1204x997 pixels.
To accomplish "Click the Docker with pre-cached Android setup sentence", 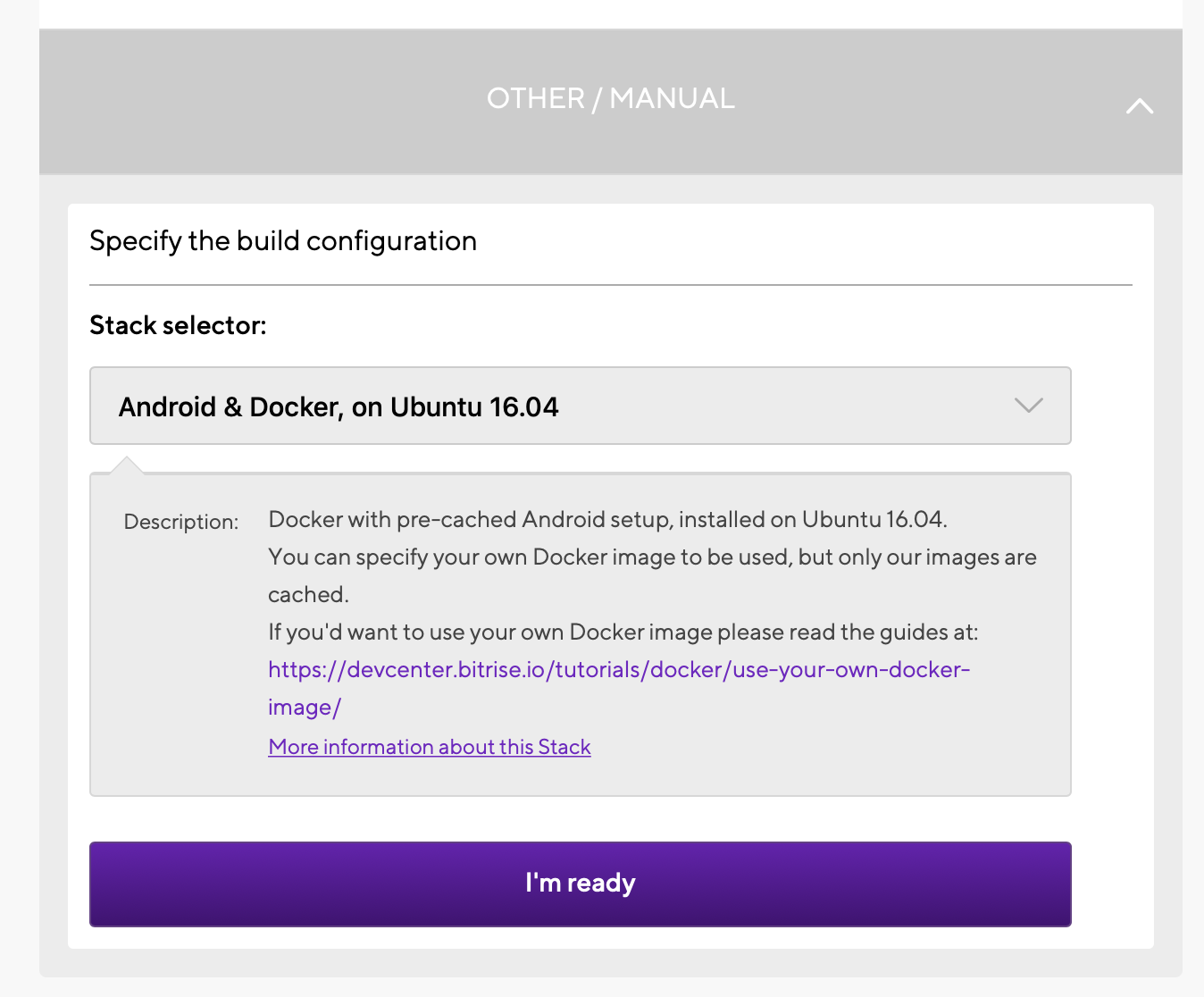I will point(607,519).
